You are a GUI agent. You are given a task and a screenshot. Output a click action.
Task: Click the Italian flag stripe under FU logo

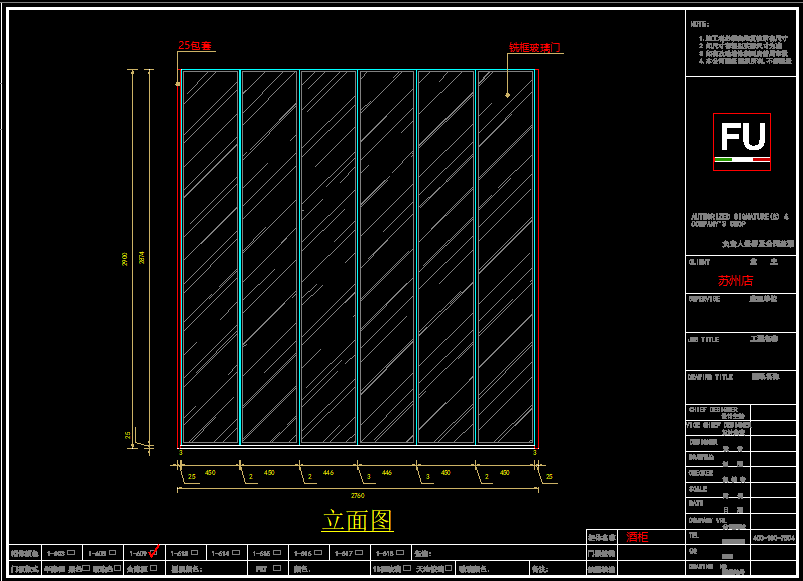tap(741, 159)
